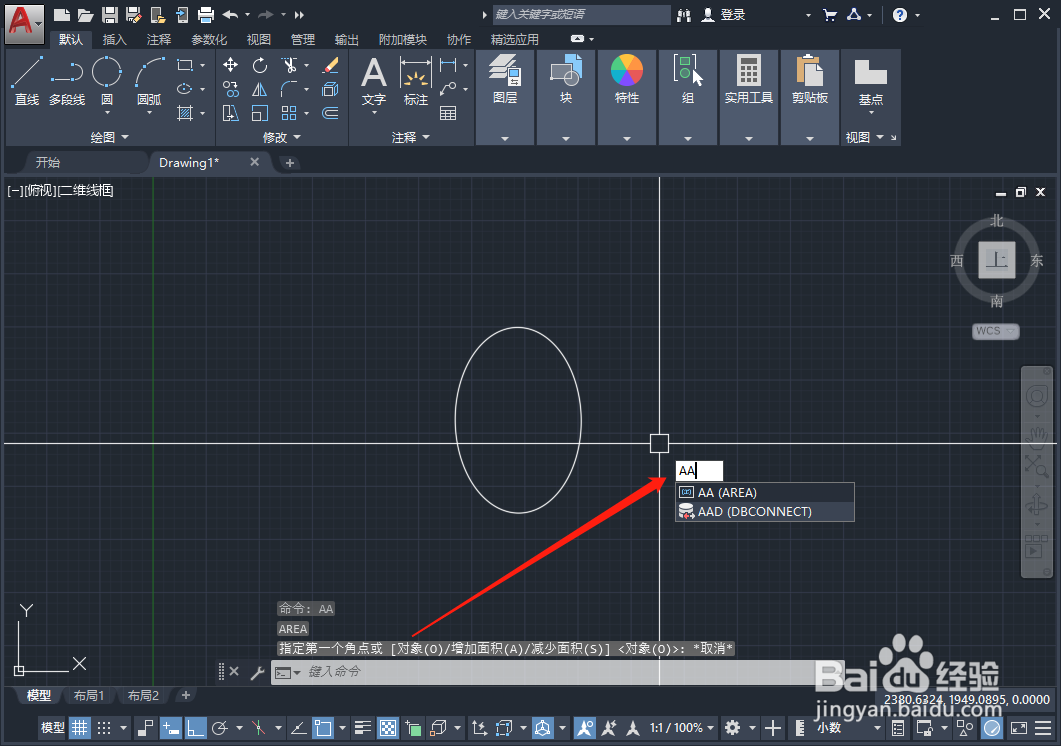The width and height of the screenshot is (1061, 746).
Task: Click the command line input field
Action: coord(558,672)
